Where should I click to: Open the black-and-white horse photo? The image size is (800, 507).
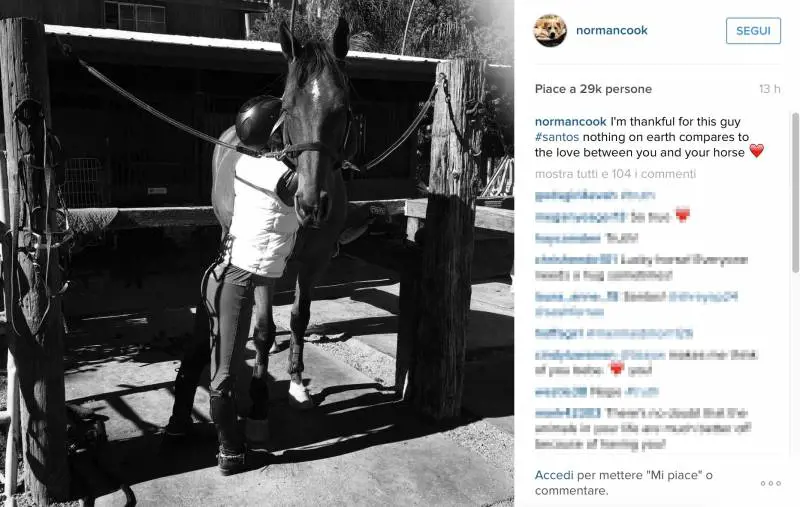(x=257, y=254)
